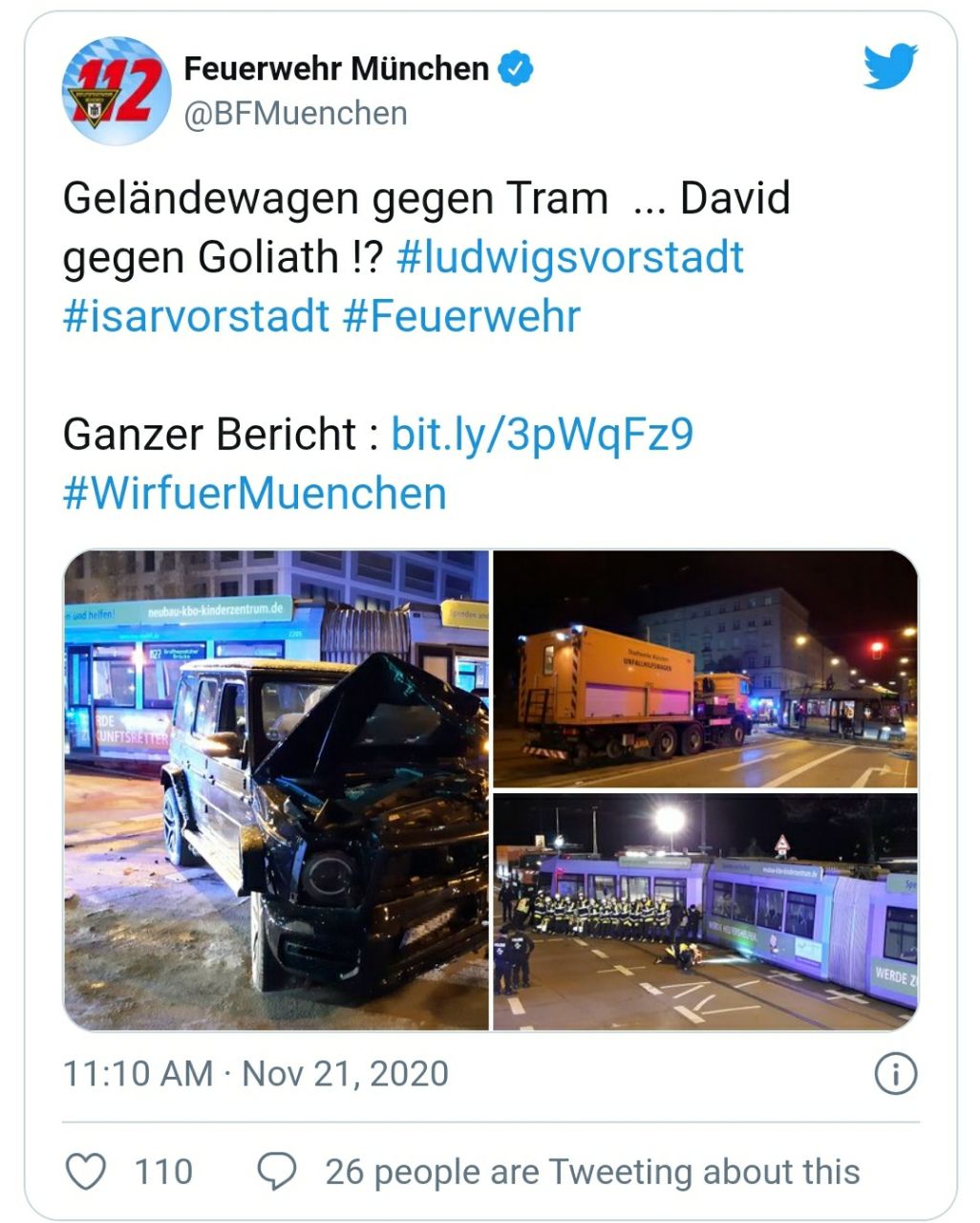
Task: Open the #WirfuerMuenchen hashtag
Action: click(x=255, y=494)
